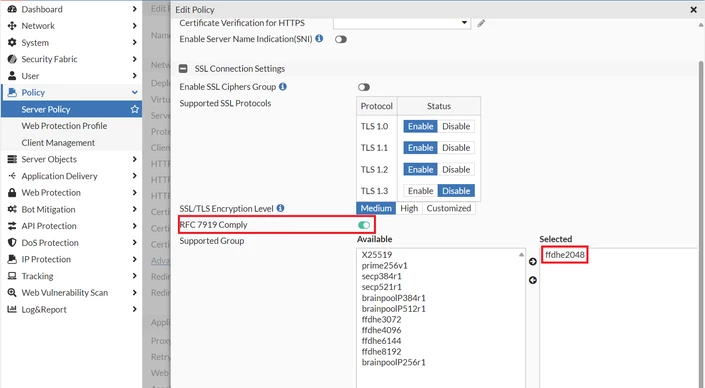Click the System gear icon
This screenshot has width=705, height=388.
(12, 42)
